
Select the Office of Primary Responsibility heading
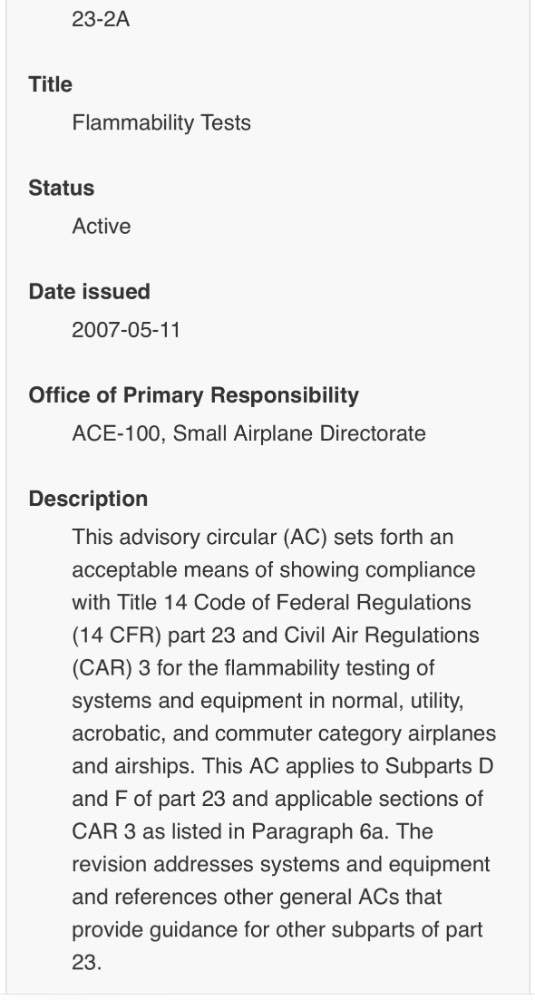(x=193, y=395)
